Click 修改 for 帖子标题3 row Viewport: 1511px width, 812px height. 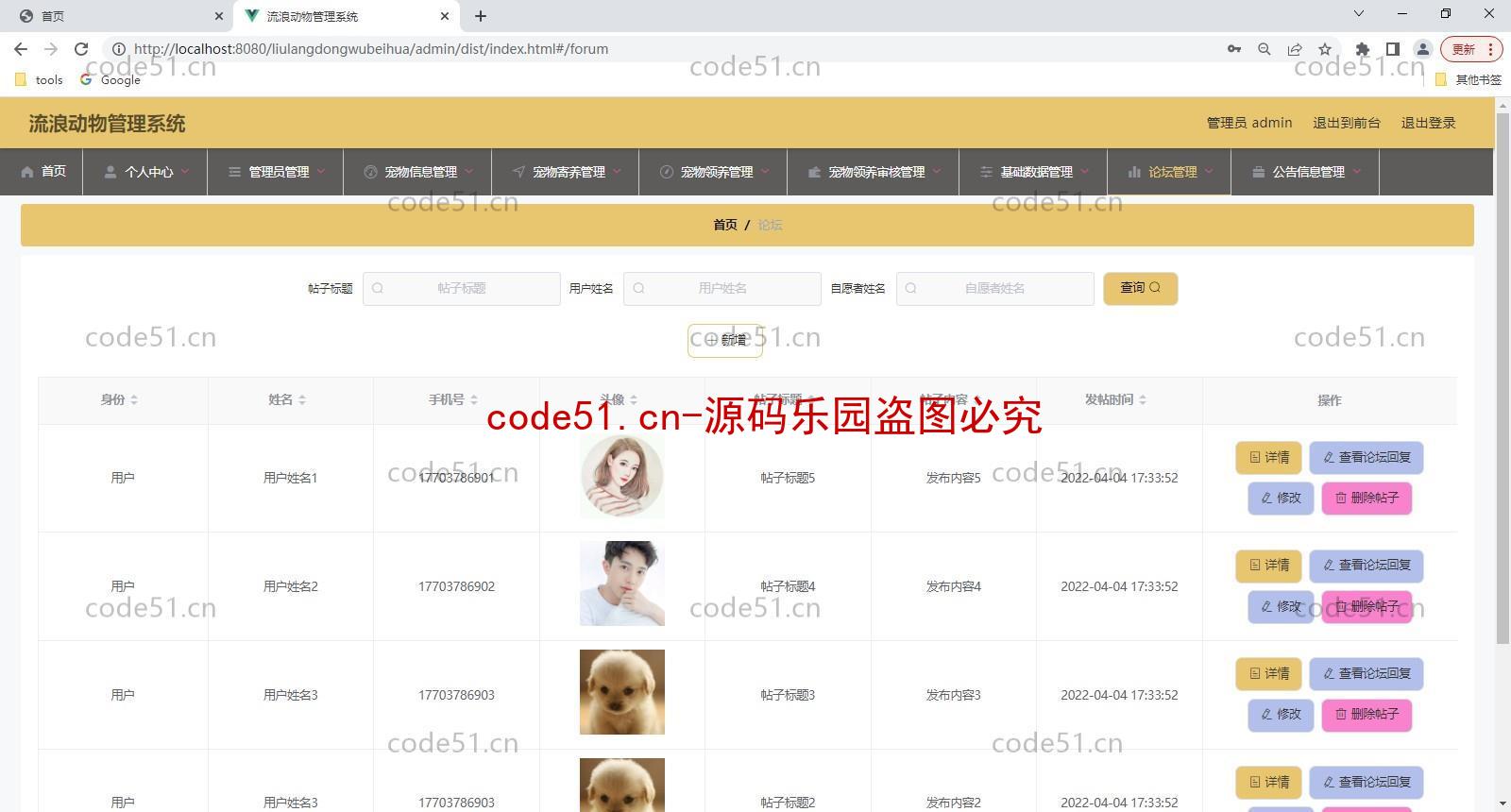(x=1282, y=715)
